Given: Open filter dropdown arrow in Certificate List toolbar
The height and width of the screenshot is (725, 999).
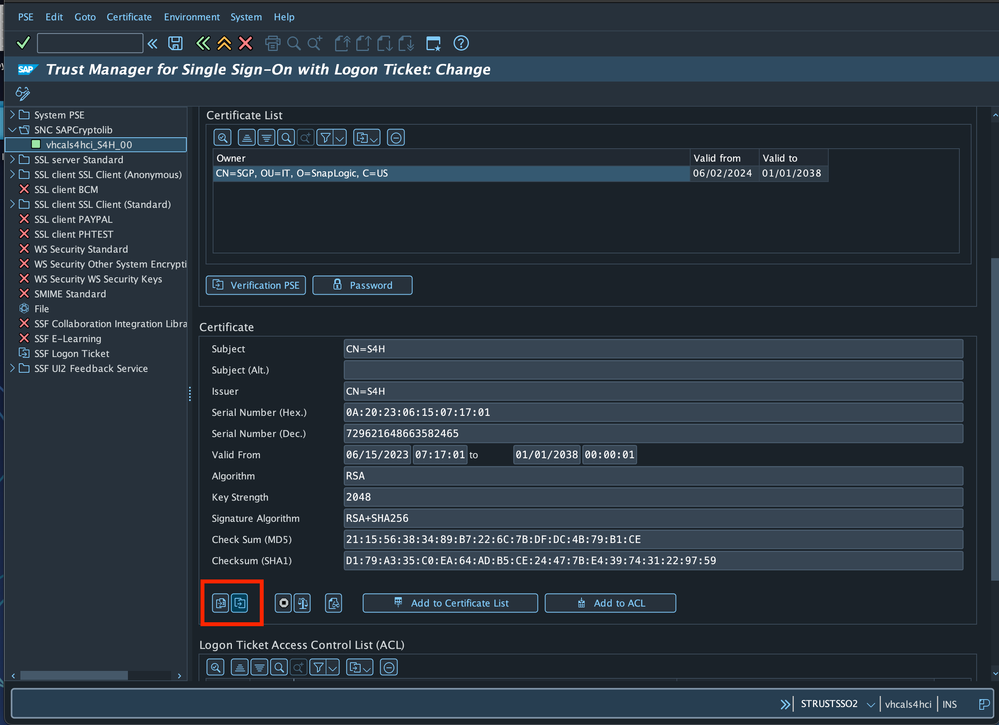Looking at the screenshot, I should point(340,138).
